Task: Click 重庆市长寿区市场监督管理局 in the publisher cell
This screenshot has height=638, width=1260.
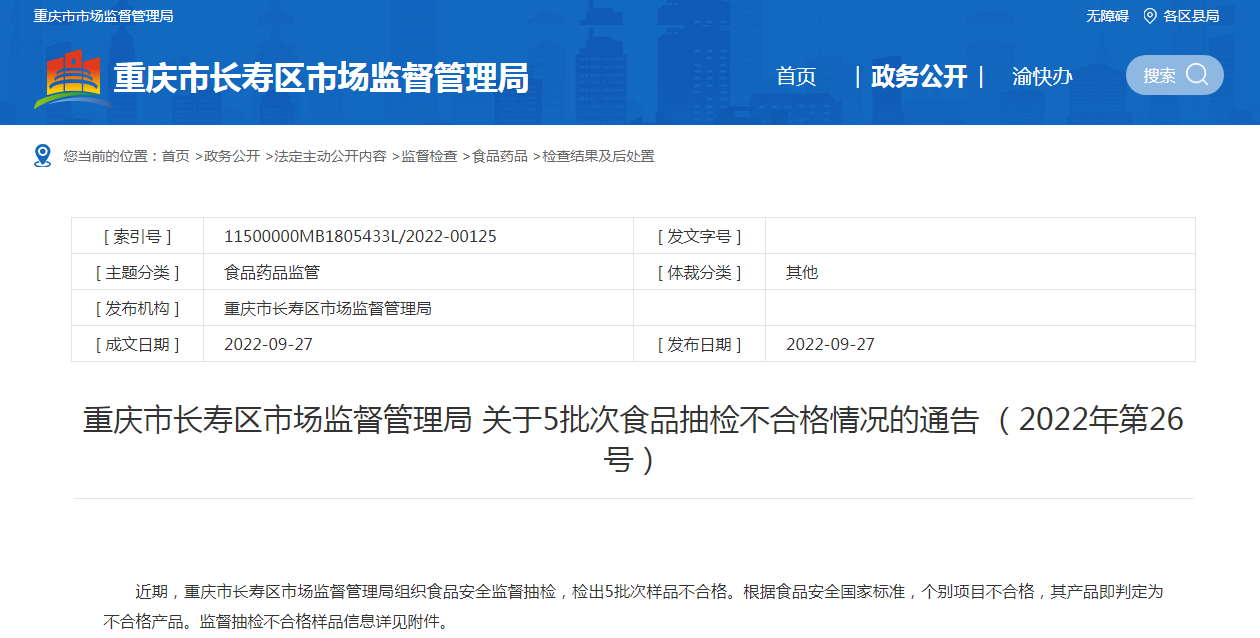Action: [x=328, y=308]
